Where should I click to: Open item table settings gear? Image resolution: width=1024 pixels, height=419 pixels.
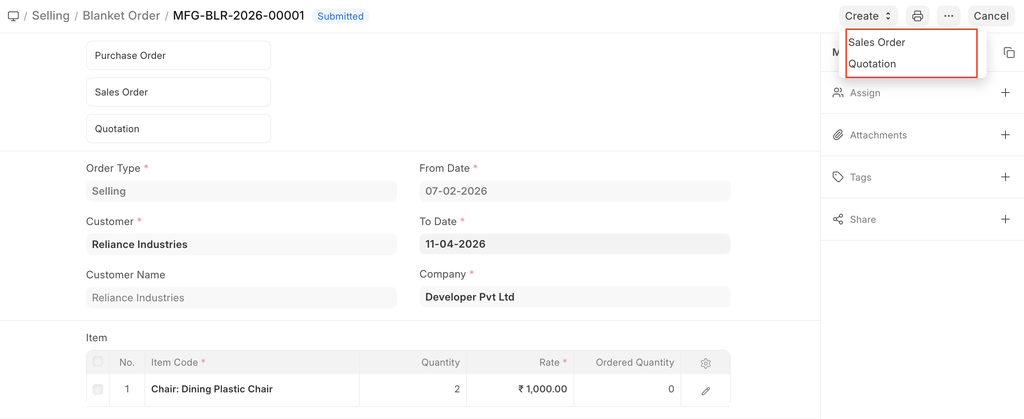(x=705, y=363)
